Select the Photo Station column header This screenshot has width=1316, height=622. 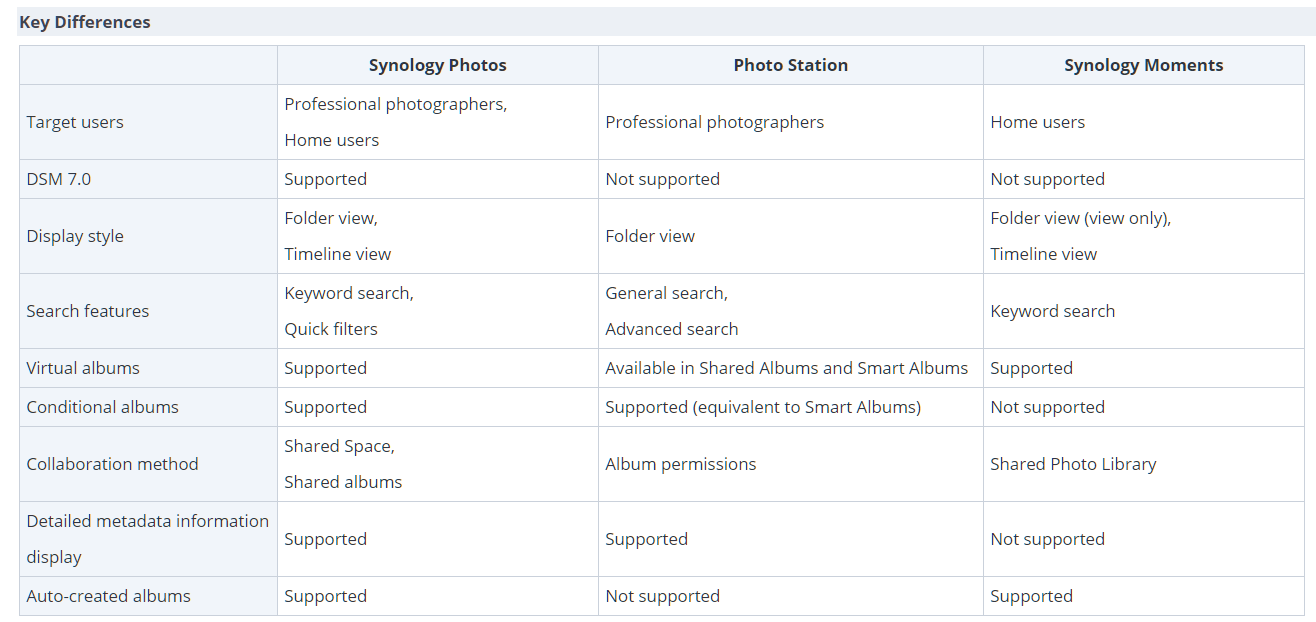point(790,65)
